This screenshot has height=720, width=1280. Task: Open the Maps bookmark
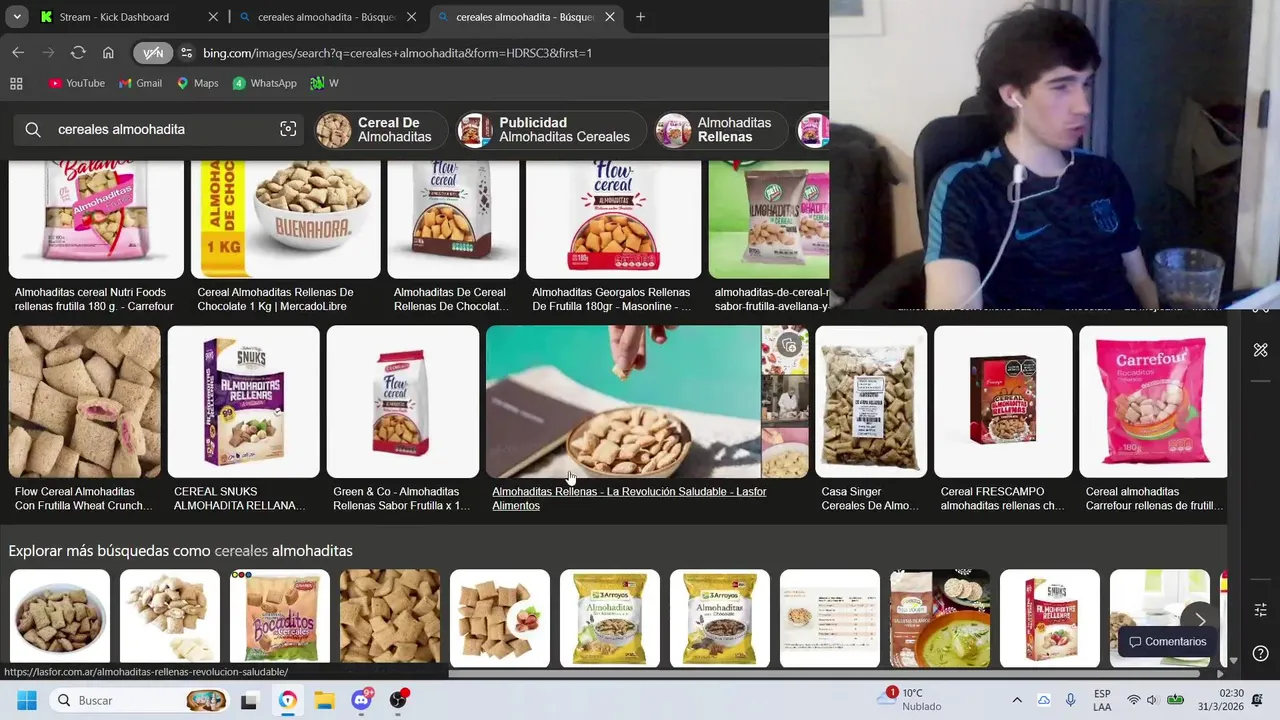[x=197, y=83]
